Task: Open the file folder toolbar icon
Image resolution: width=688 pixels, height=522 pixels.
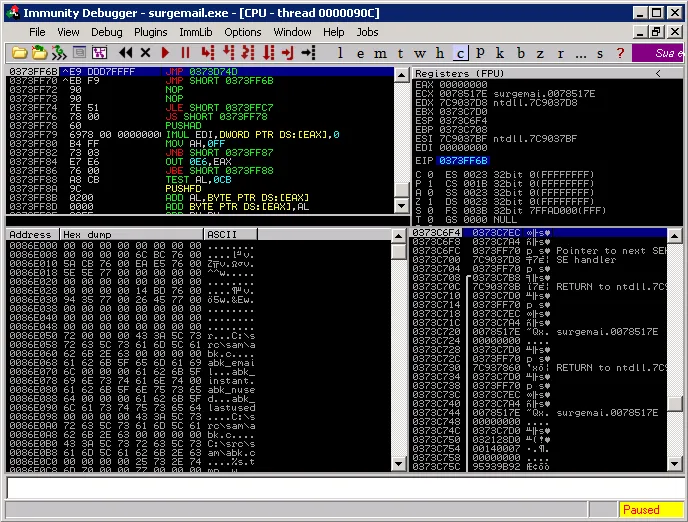Action: [x=19, y=52]
